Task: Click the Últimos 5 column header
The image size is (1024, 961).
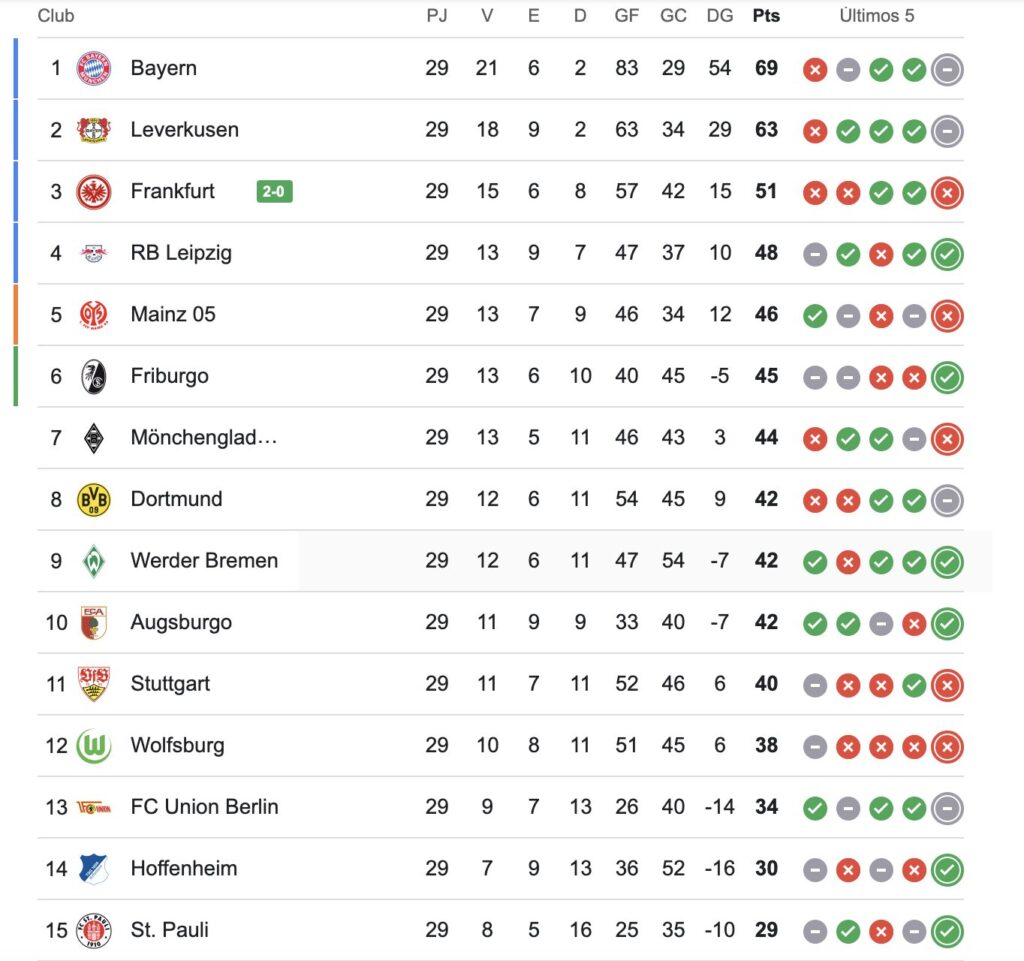Action: tap(876, 16)
